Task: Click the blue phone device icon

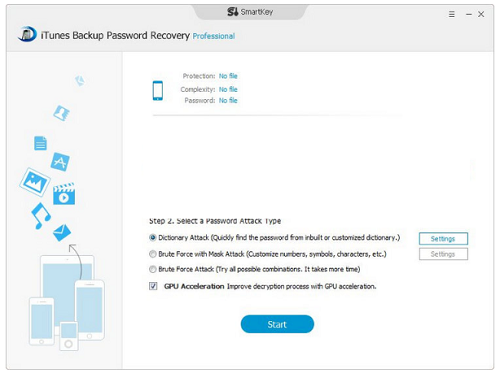Action: pyautogui.click(x=158, y=90)
